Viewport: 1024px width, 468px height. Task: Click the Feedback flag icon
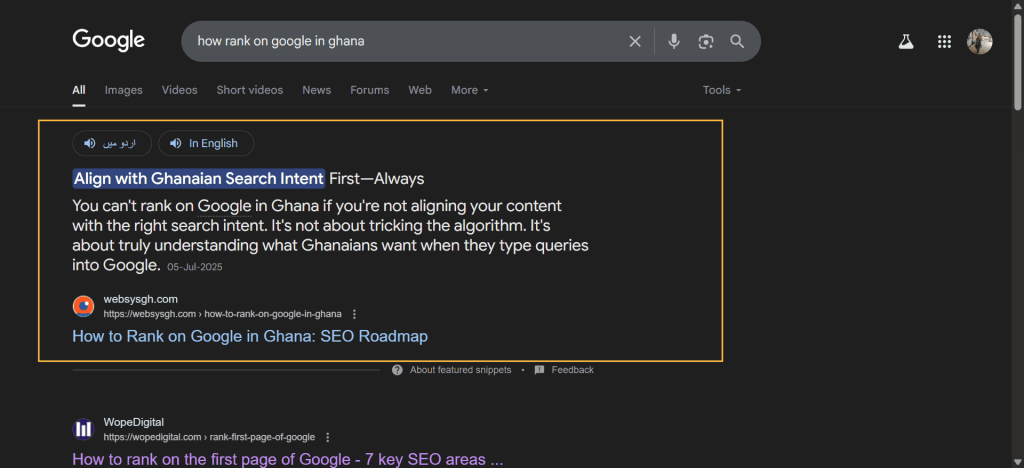click(539, 370)
